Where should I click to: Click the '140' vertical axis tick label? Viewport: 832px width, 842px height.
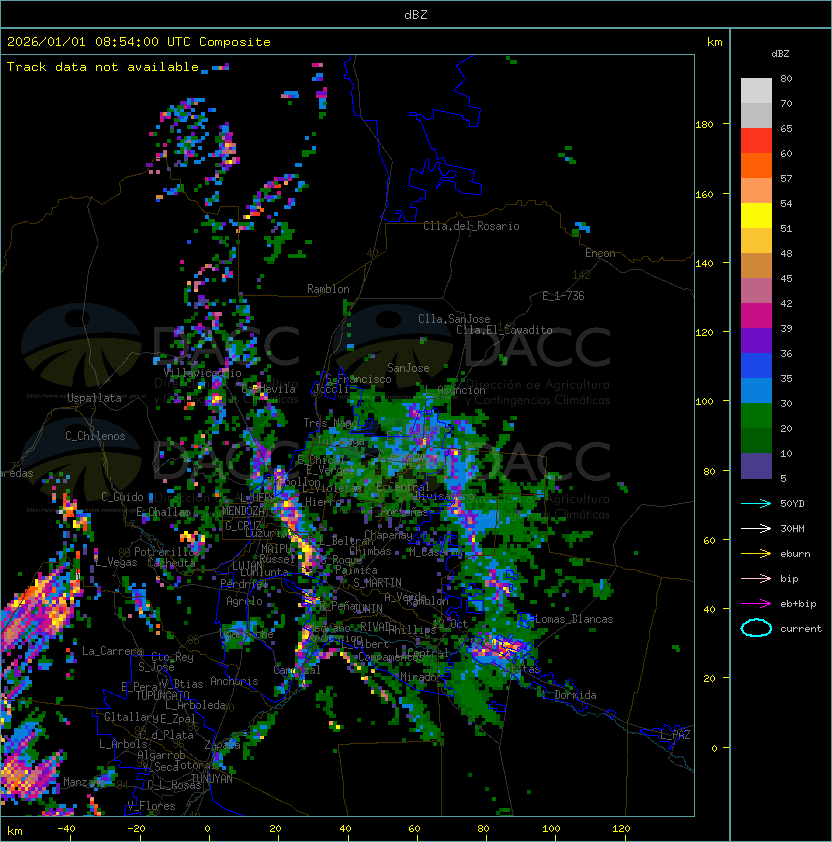[x=704, y=263]
